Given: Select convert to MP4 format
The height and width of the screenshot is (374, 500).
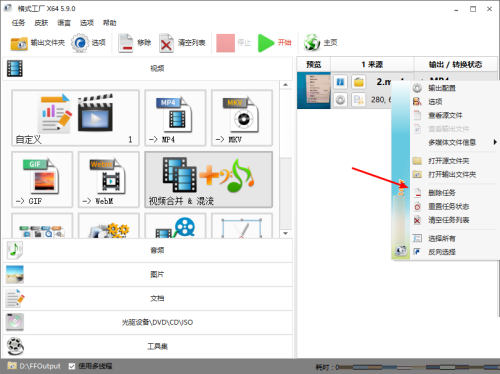Looking at the screenshot, I should coord(175,118).
